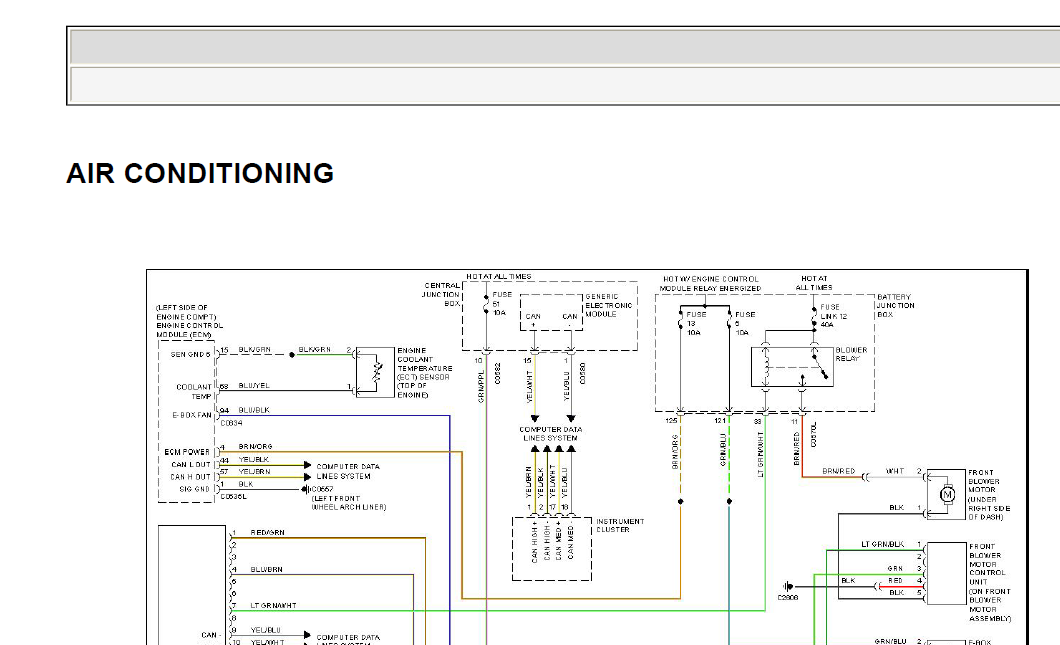Click the dark gray top header bar
Image resolution: width=1060 pixels, height=645 pixels.
(564, 47)
